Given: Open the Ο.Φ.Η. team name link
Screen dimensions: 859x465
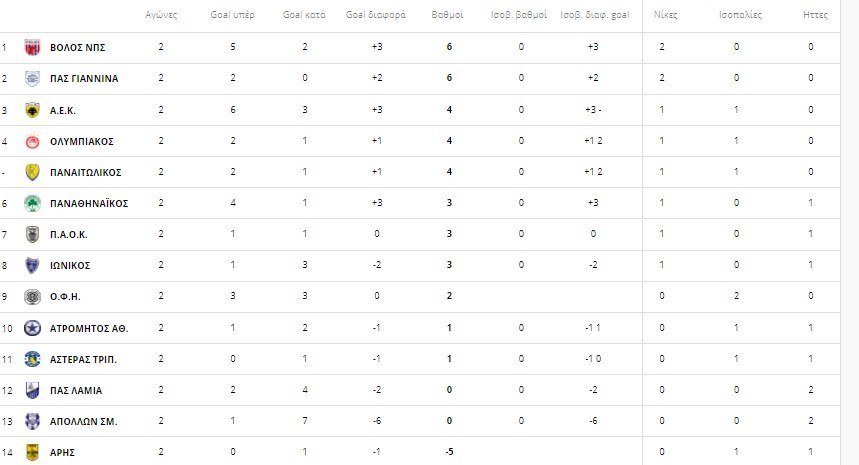Looking at the screenshot, I should click(66, 296).
